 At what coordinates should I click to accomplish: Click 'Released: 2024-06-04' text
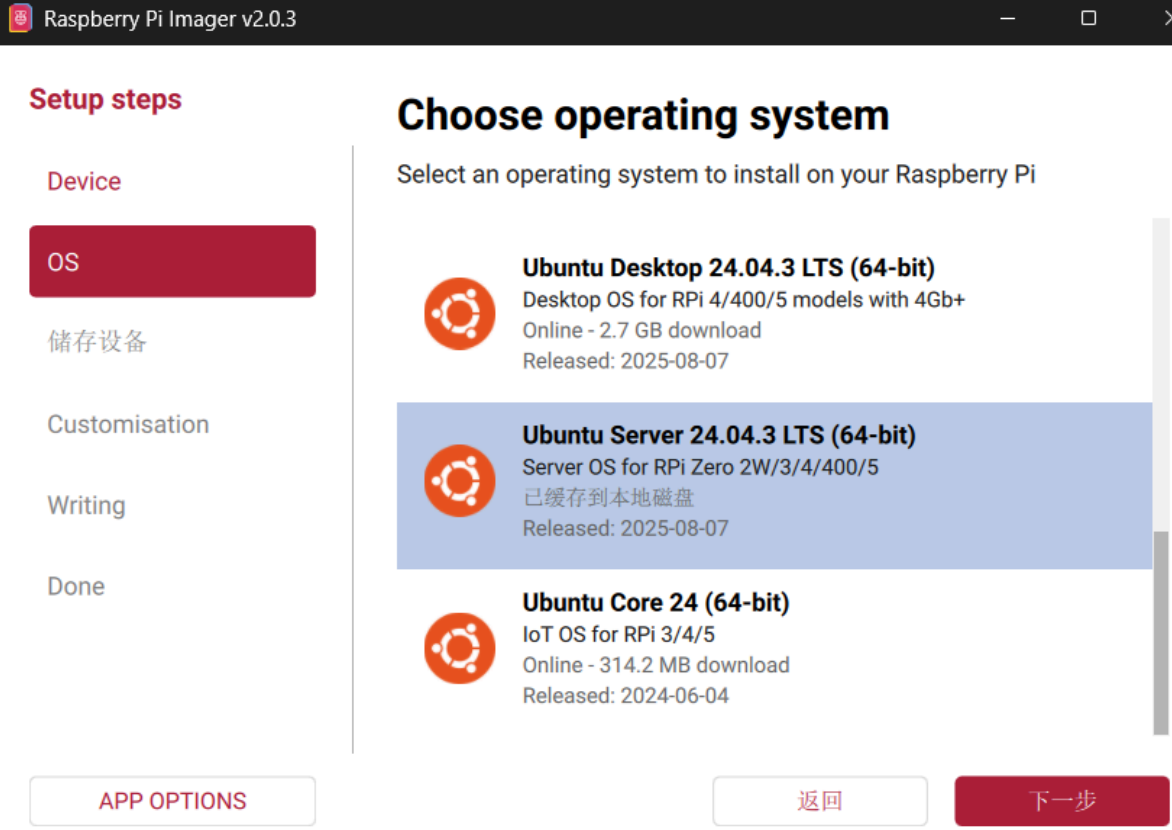[626, 695]
